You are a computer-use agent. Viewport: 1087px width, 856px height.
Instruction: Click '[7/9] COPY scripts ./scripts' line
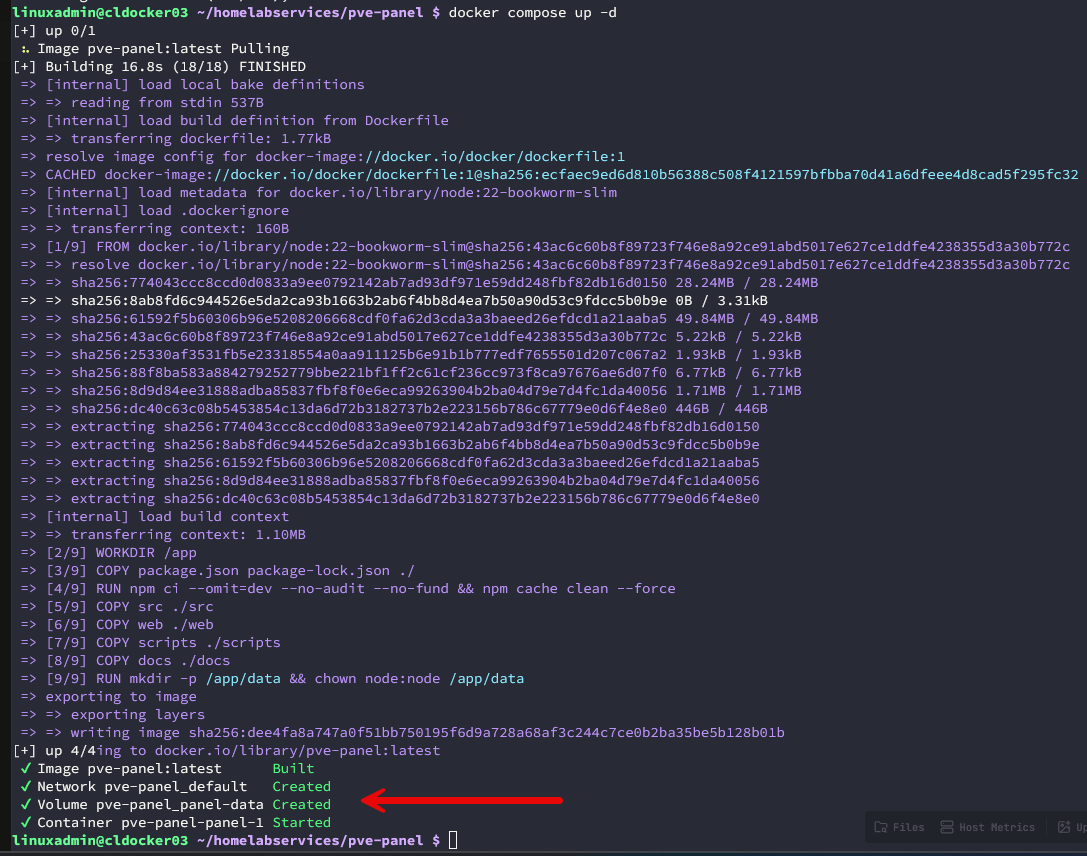[x=150, y=643]
